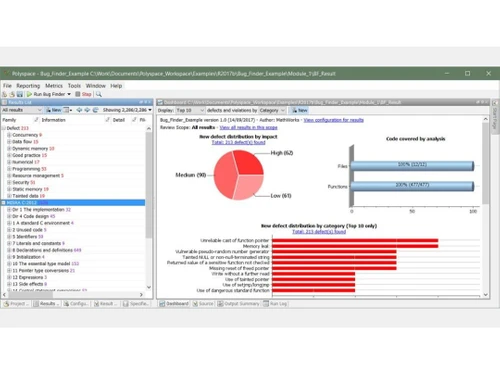The image size is (500, 375).
Task: Switch to the Project tab at bottom
Action: [16, 304]
